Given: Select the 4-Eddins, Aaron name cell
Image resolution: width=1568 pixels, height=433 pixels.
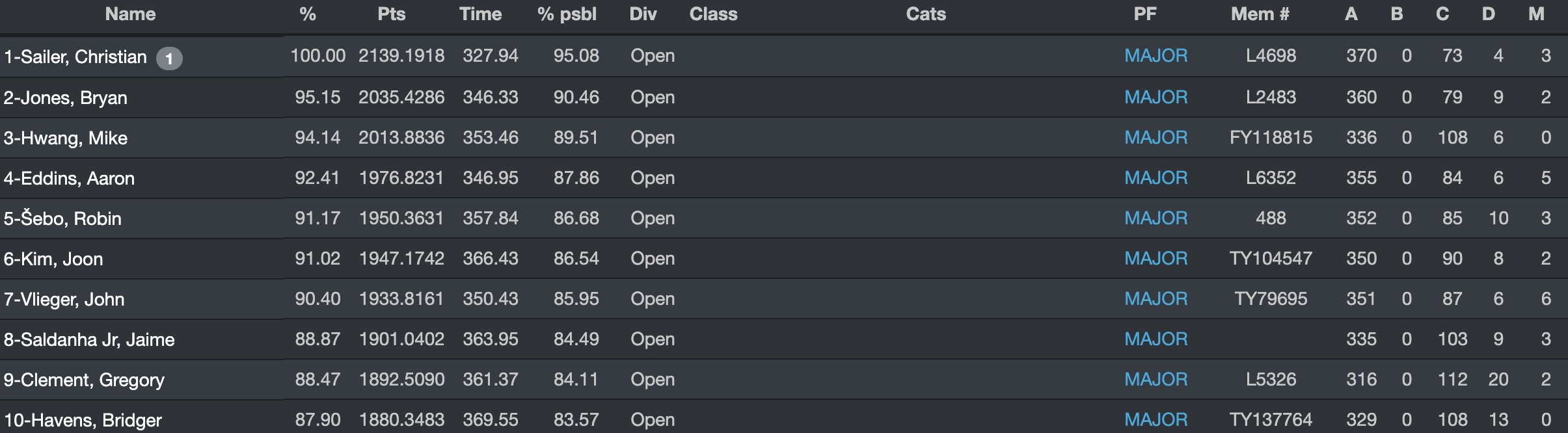Looking at the screenshot, I should [x=70, y=179].
